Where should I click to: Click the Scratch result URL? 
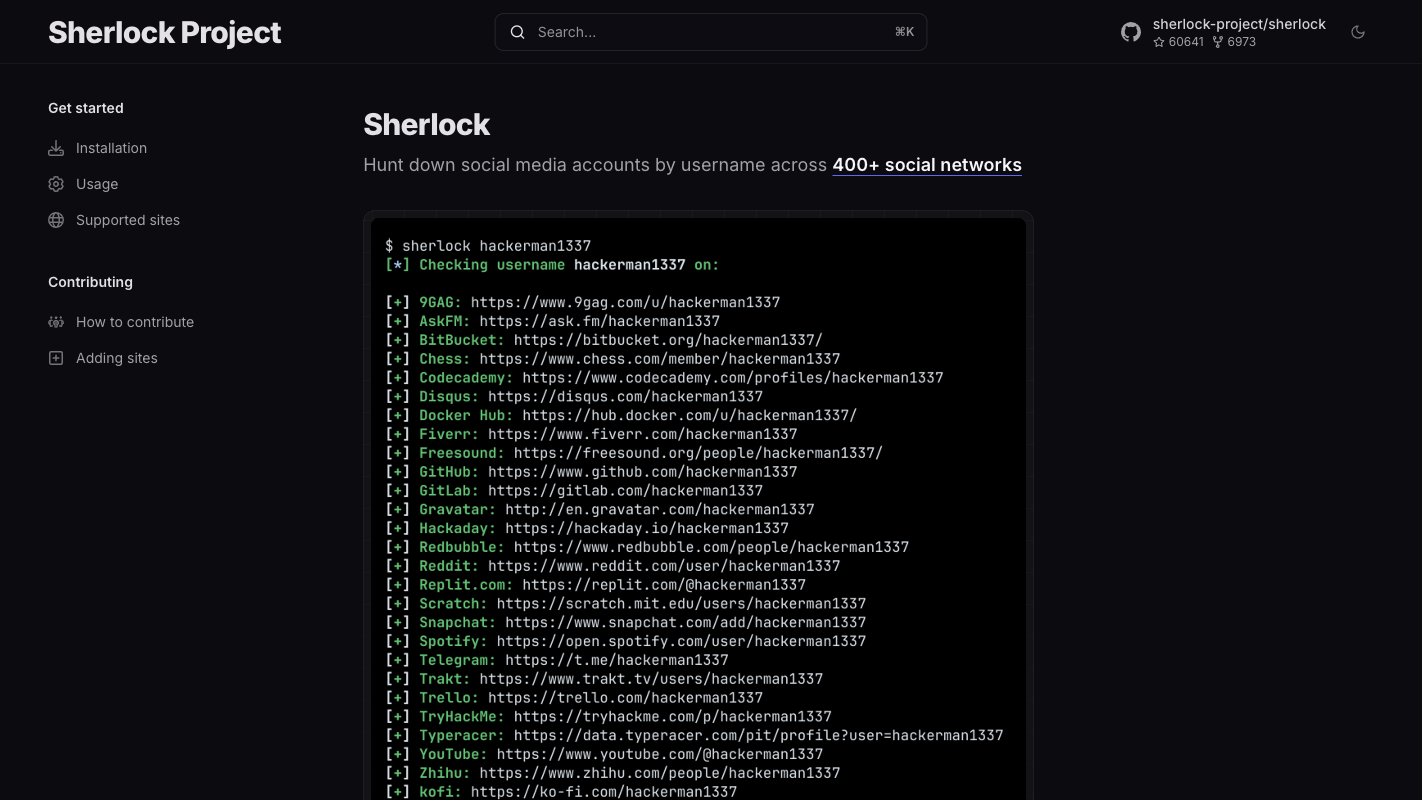click(681, 604)
